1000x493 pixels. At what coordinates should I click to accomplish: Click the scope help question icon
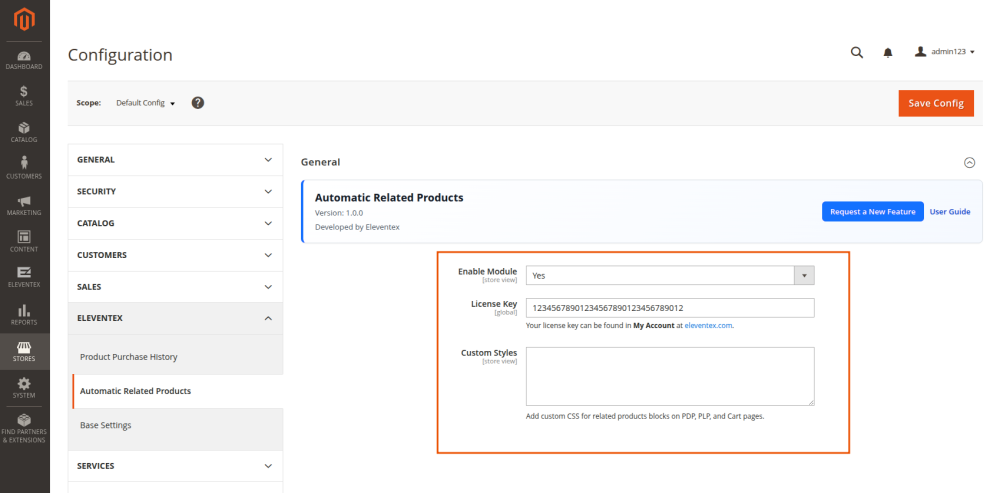tap(198, 103)
